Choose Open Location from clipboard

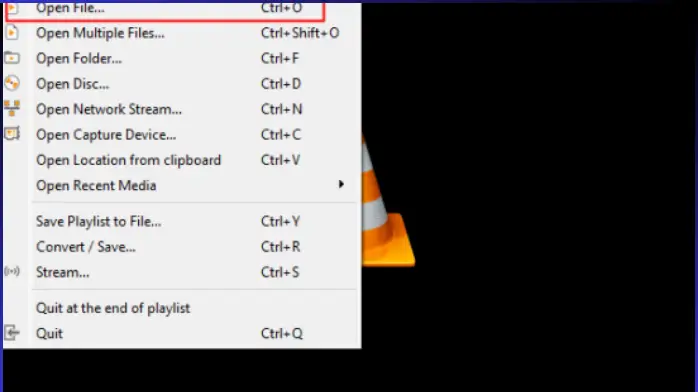point(182,160)
